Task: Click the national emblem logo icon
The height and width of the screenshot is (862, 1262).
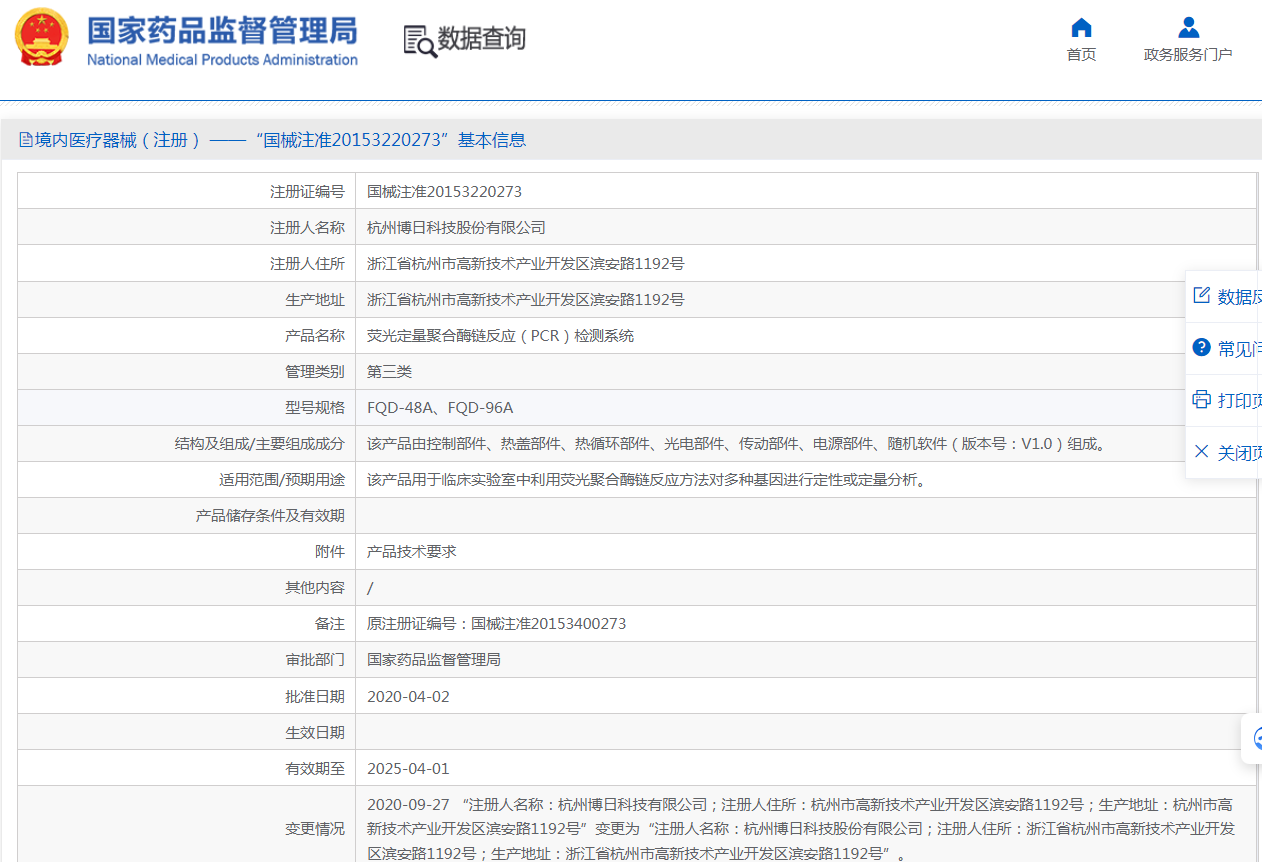Action: pyautogui.click(x=42, y=37)
